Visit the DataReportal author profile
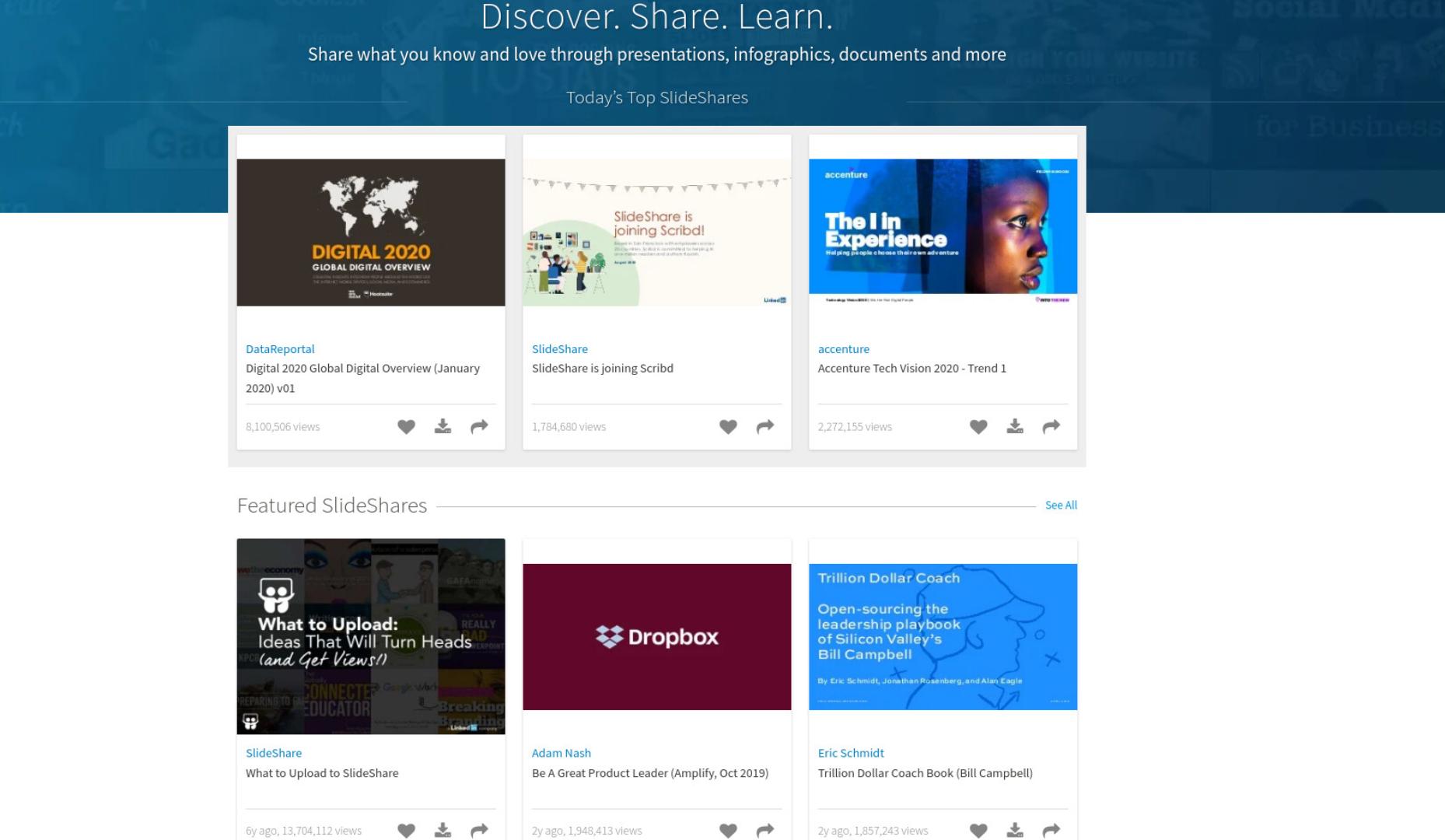Image resolution: width=1445 pixels, height=840 pixels. click(280, 349)
